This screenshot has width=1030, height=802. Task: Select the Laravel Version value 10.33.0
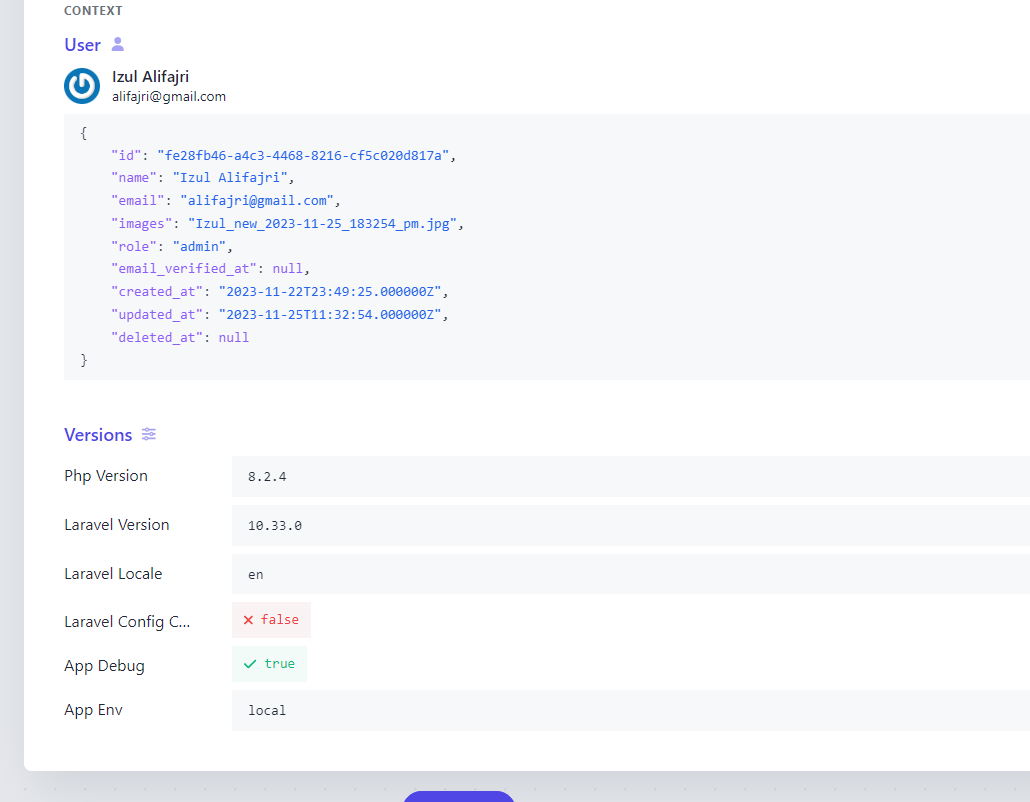tap(275, 526)
